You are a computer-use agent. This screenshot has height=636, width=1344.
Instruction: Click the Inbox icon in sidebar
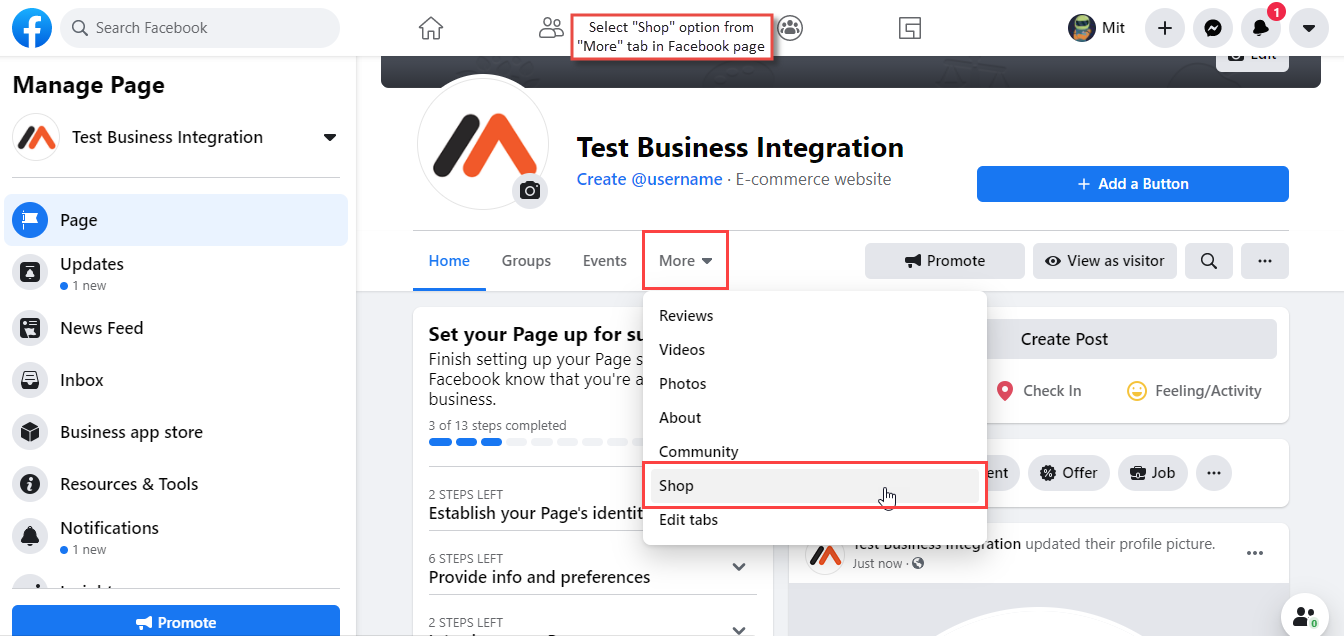coord(30,380)
